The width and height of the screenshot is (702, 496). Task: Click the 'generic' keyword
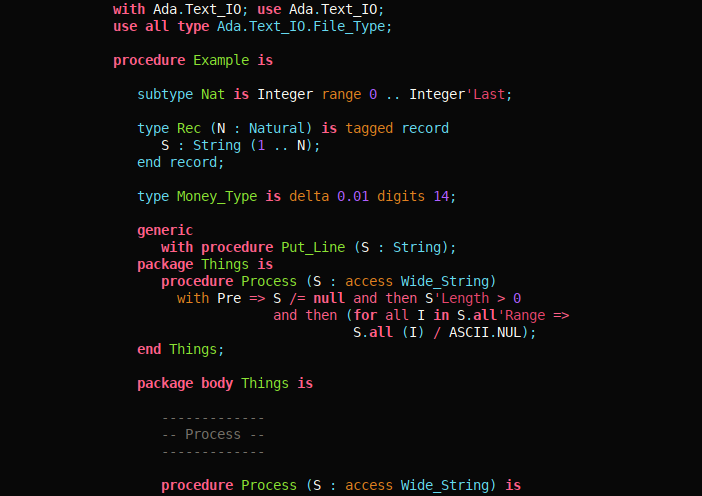(x=165, y=230)
